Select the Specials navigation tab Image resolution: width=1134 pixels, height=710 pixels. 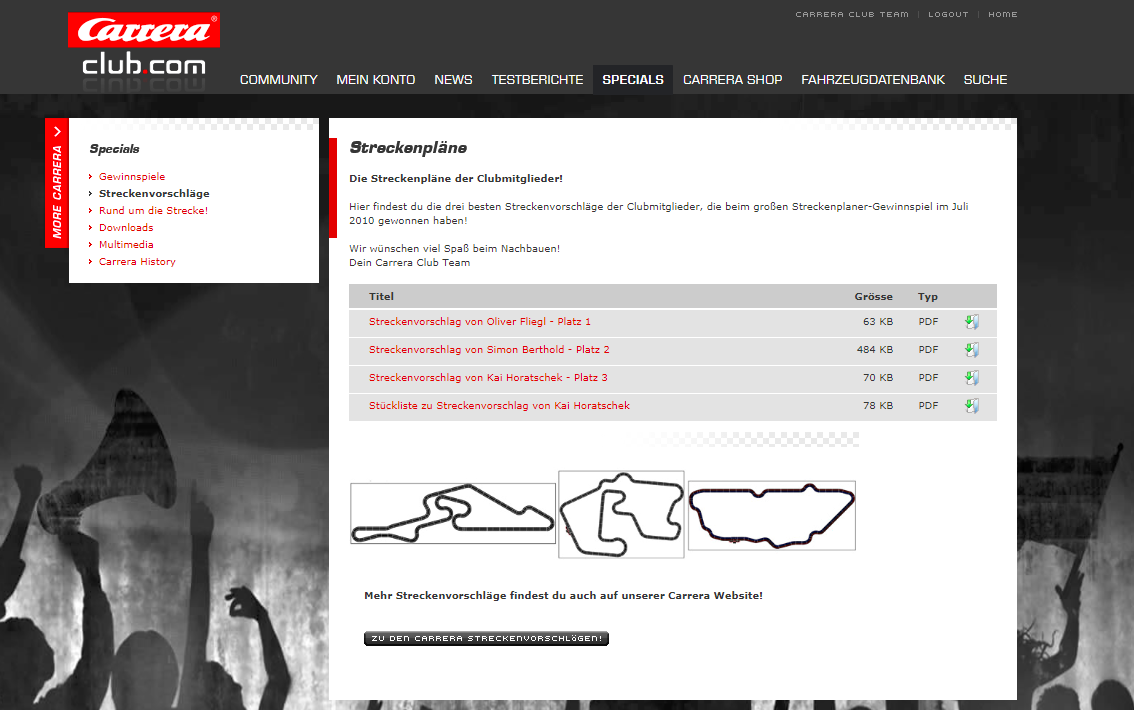(x=633, y=80)
